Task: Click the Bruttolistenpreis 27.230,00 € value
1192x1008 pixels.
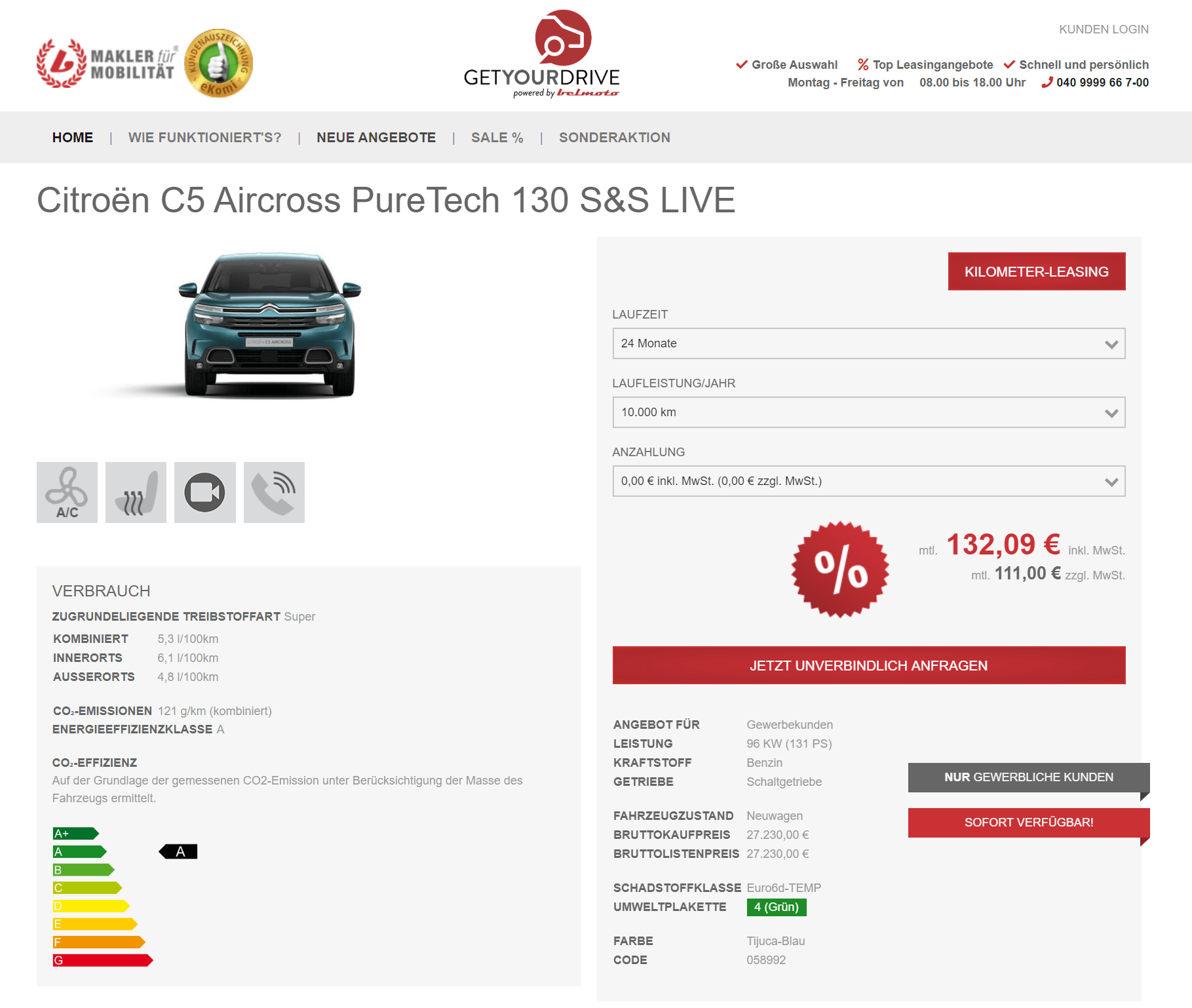Action: [x=778, y=854]
